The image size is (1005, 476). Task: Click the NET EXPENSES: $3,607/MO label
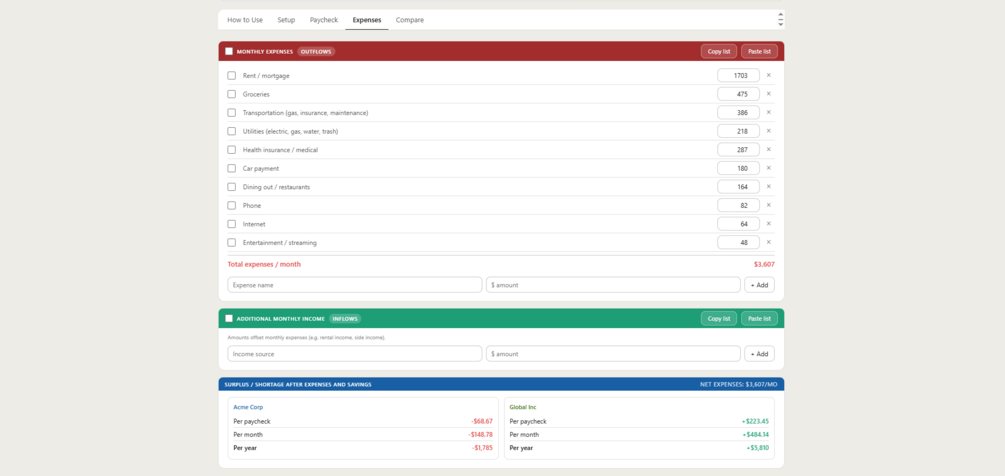click(x=738, y=384)
